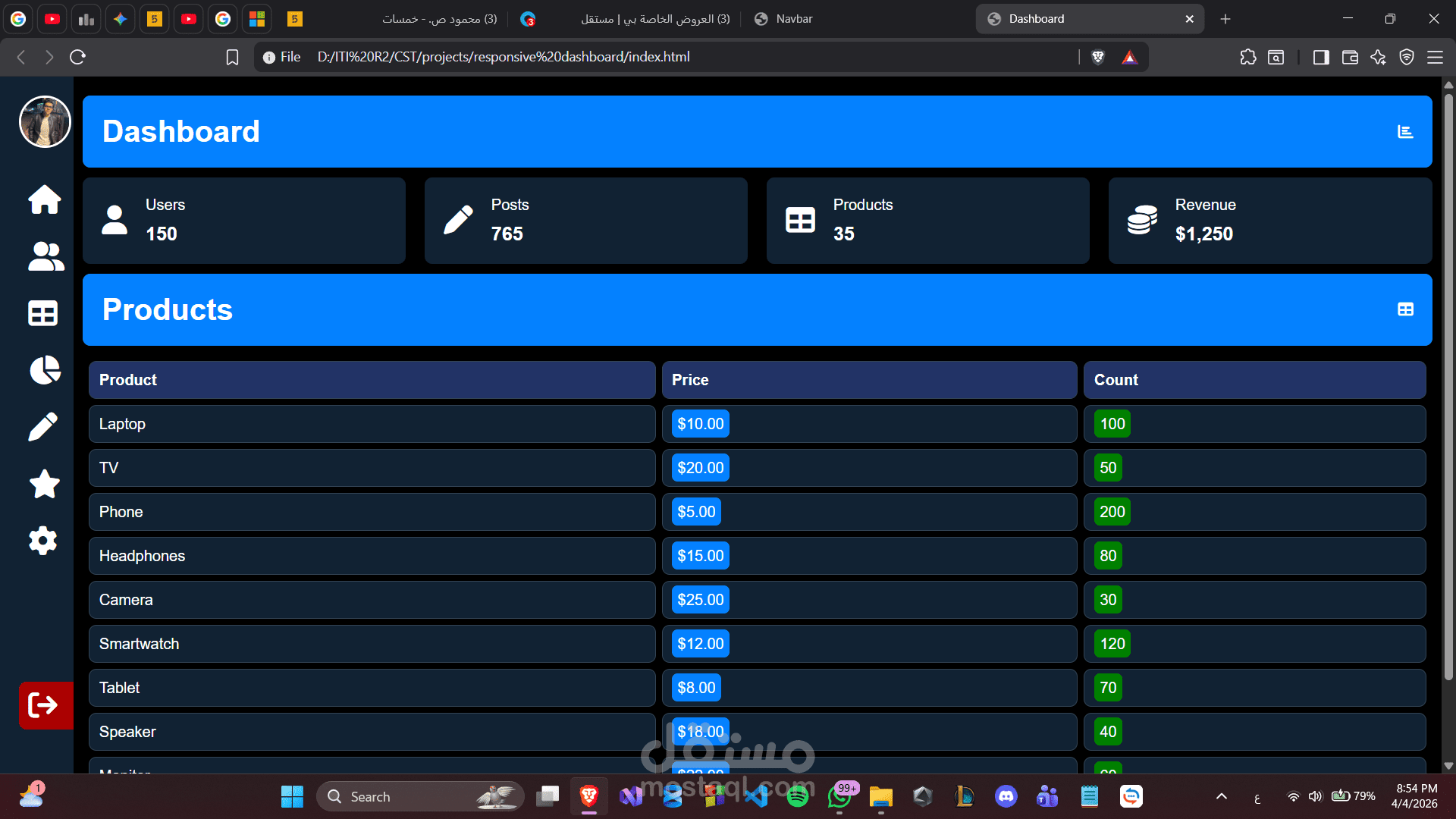
Task: Switch to the Navbar browser tab
Action: [793, 19]
